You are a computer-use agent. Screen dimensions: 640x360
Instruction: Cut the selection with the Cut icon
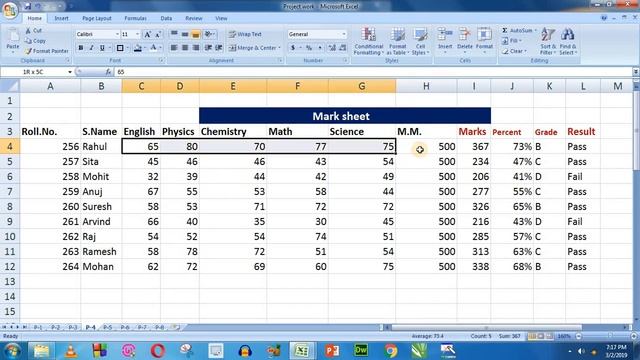coord(33,31)
